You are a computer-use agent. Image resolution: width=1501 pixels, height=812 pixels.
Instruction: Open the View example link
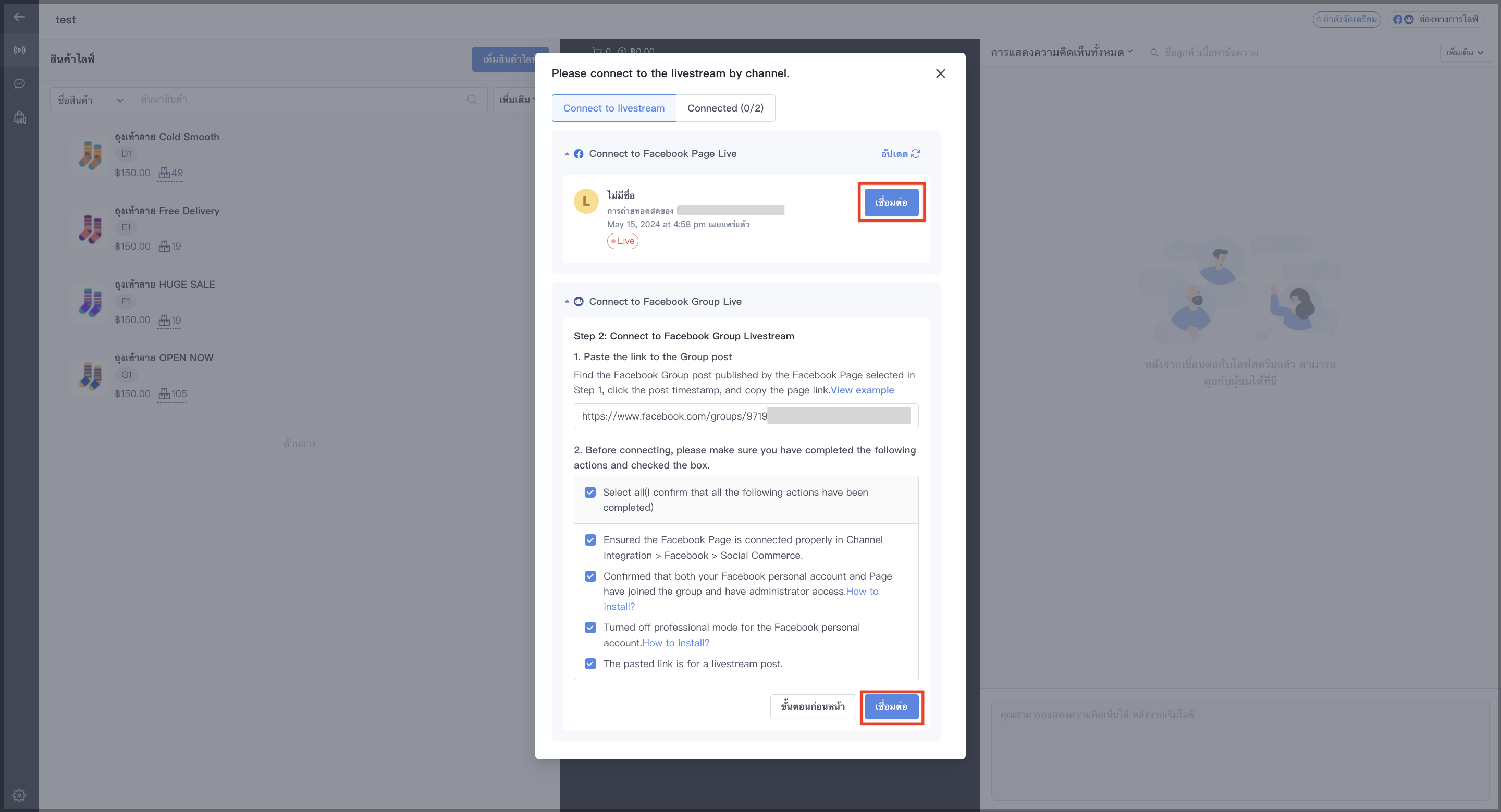point(863,390)
